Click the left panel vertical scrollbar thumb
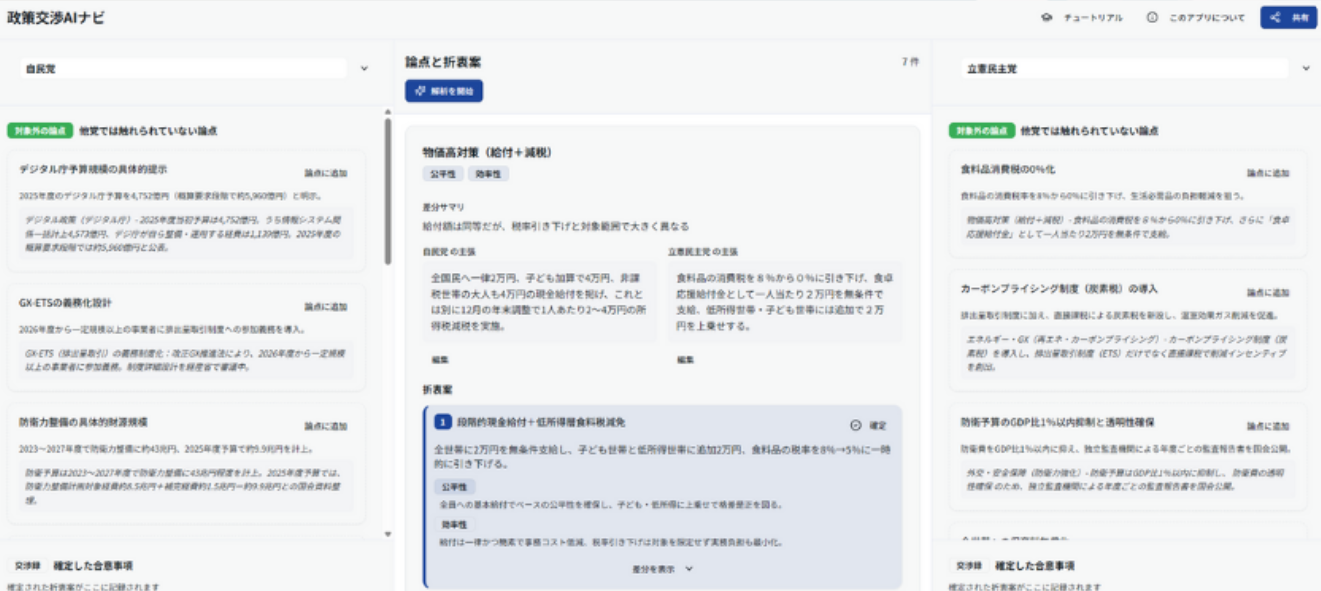Image resolution: width=1321 pixels, height=591 pixels. 388,190
